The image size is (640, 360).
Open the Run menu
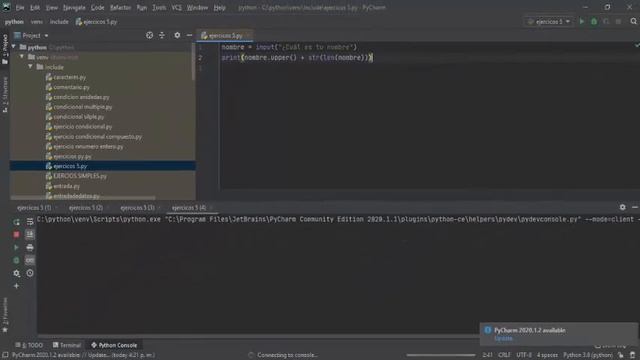click(142, 7)
